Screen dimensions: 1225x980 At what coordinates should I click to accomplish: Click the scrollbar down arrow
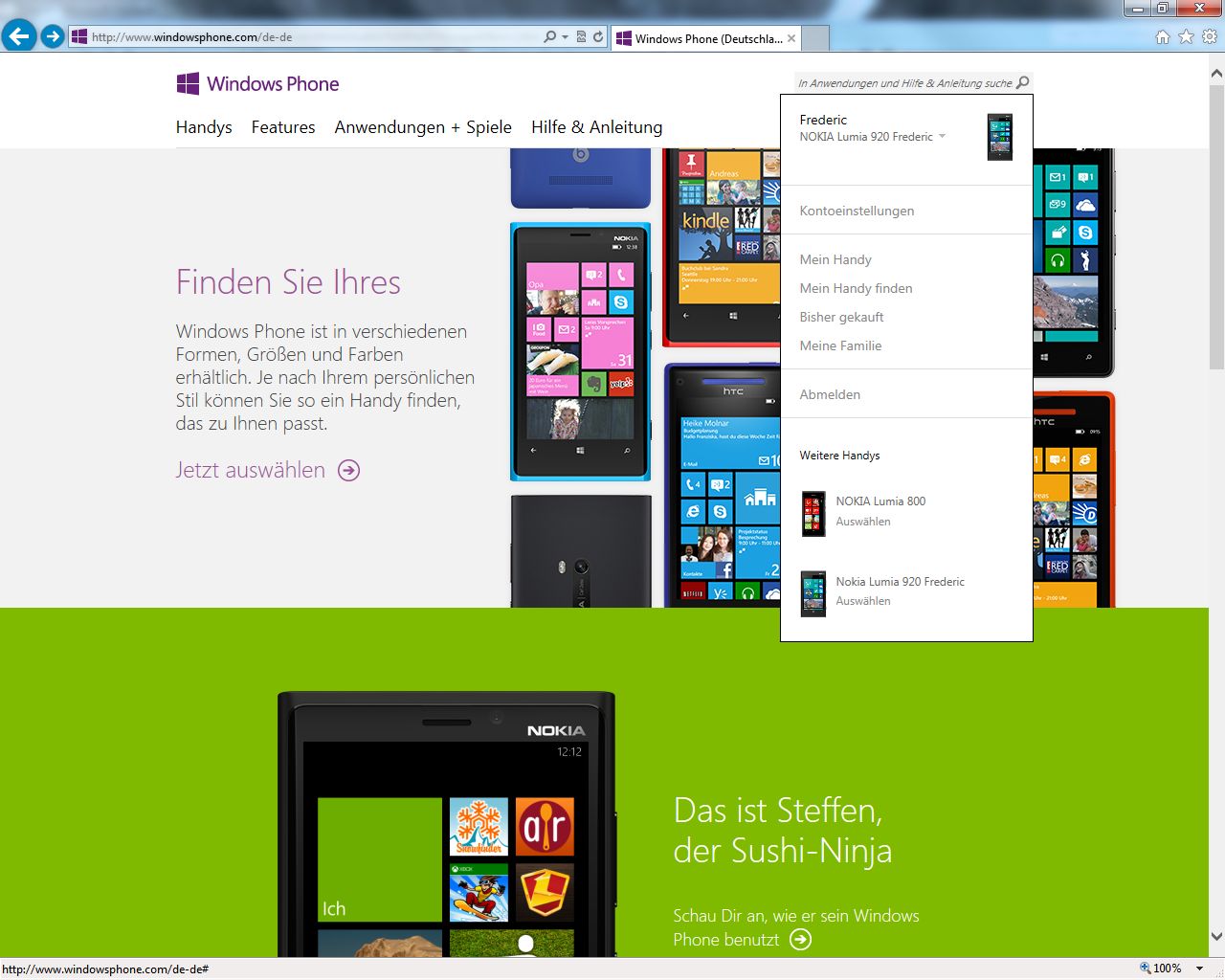(x=1216, y=937)
